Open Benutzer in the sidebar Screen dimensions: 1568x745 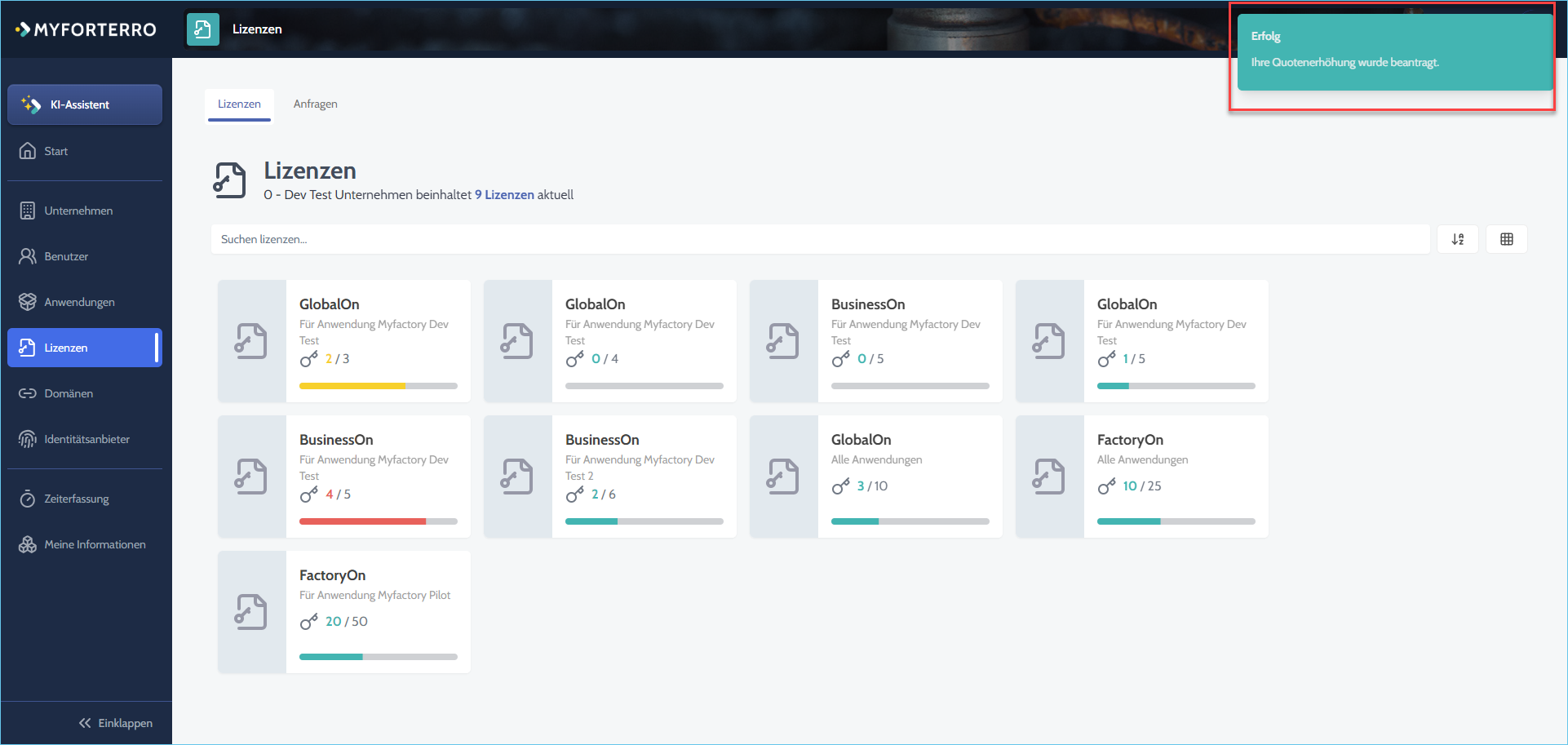pos(85,256)
